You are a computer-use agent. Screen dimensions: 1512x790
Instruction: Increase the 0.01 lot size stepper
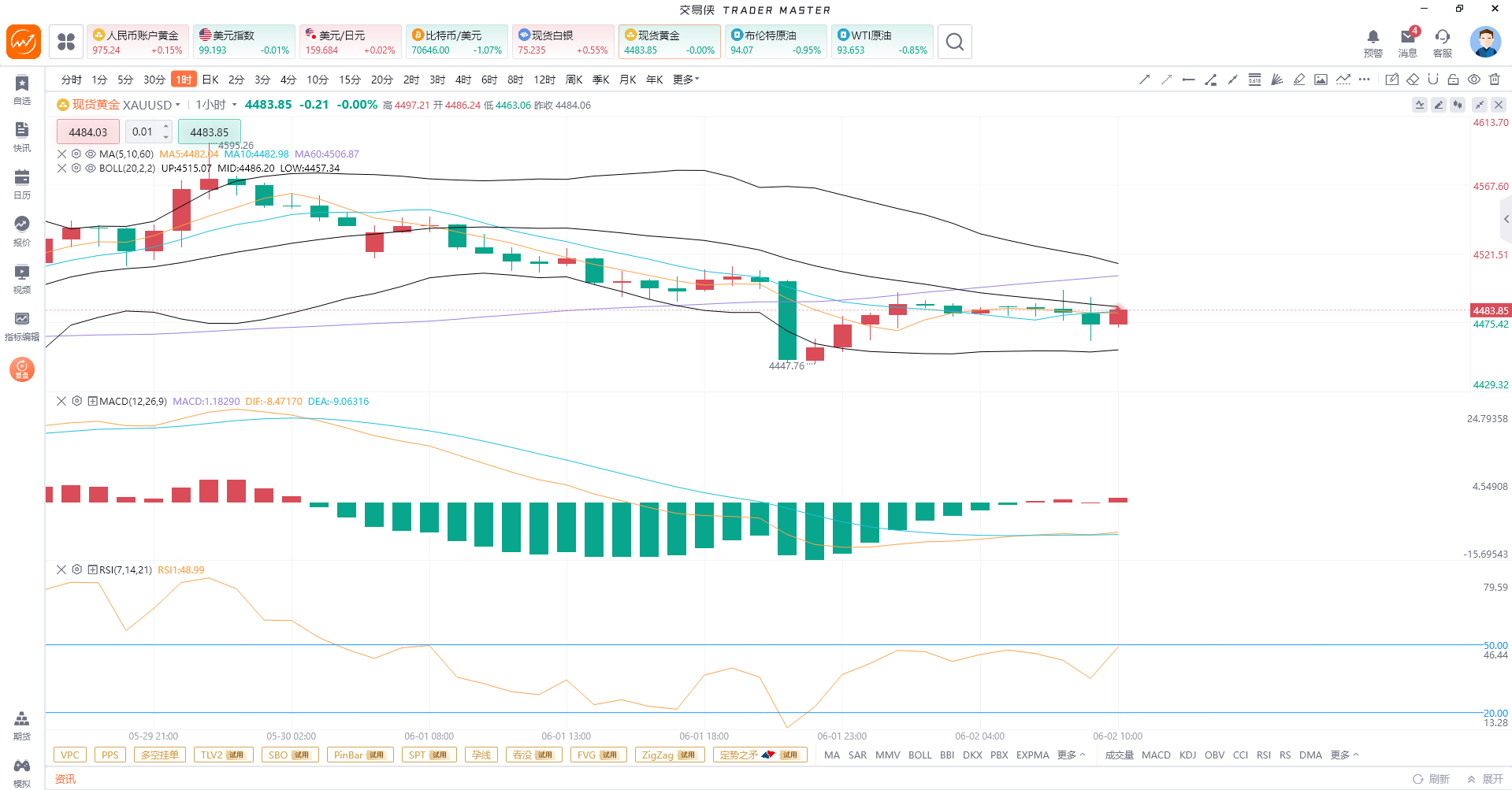point(166,127)
